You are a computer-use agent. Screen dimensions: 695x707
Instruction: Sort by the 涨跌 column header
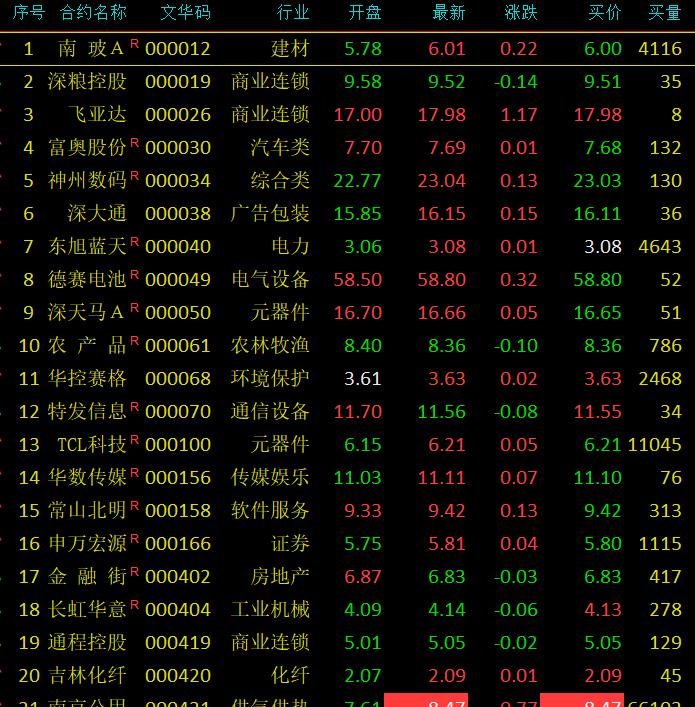point(521,13)
